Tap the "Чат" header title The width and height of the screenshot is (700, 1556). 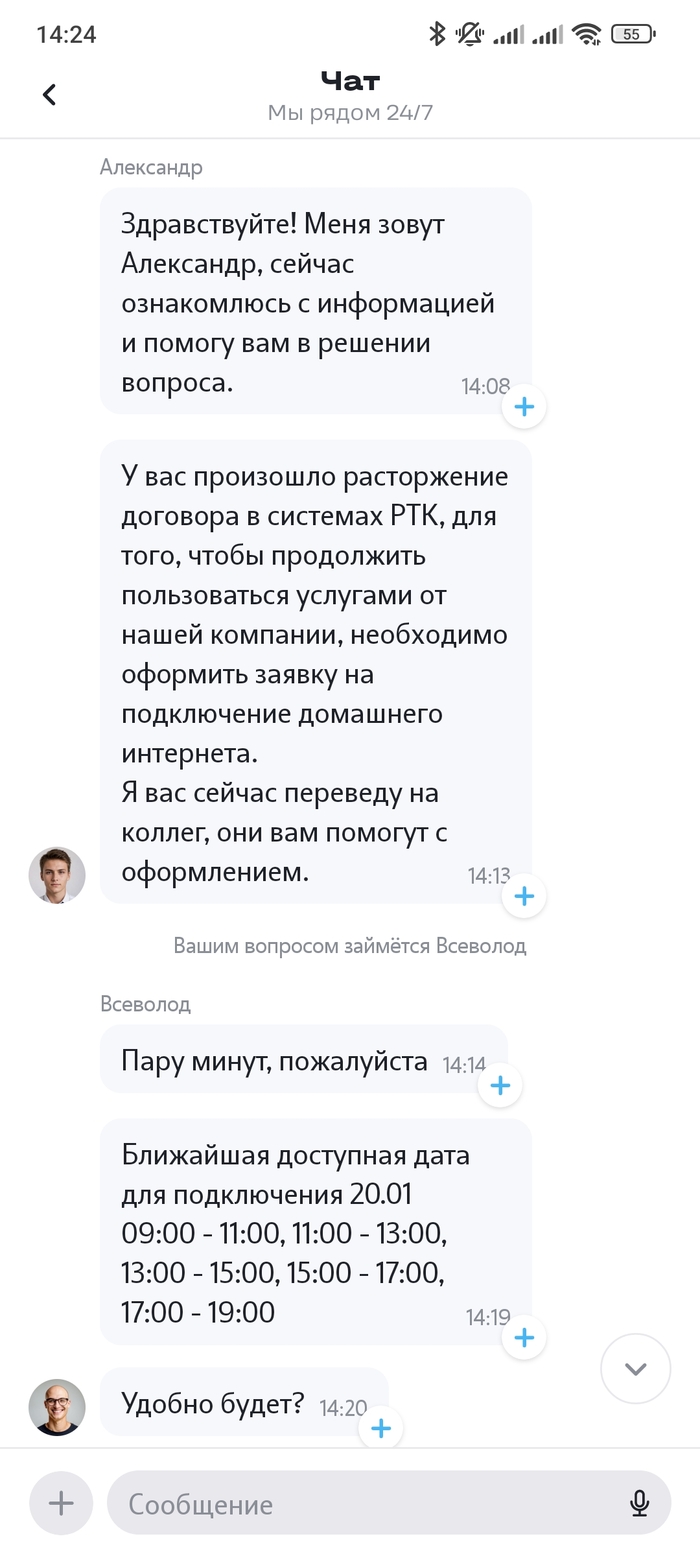pos(350,80)
